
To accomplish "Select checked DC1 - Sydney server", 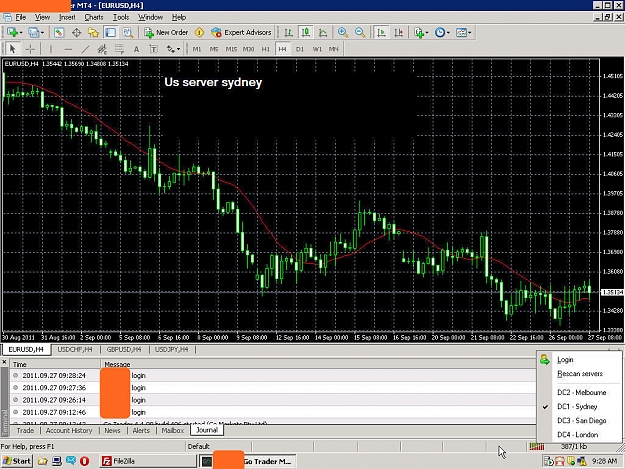I will 579,406.
